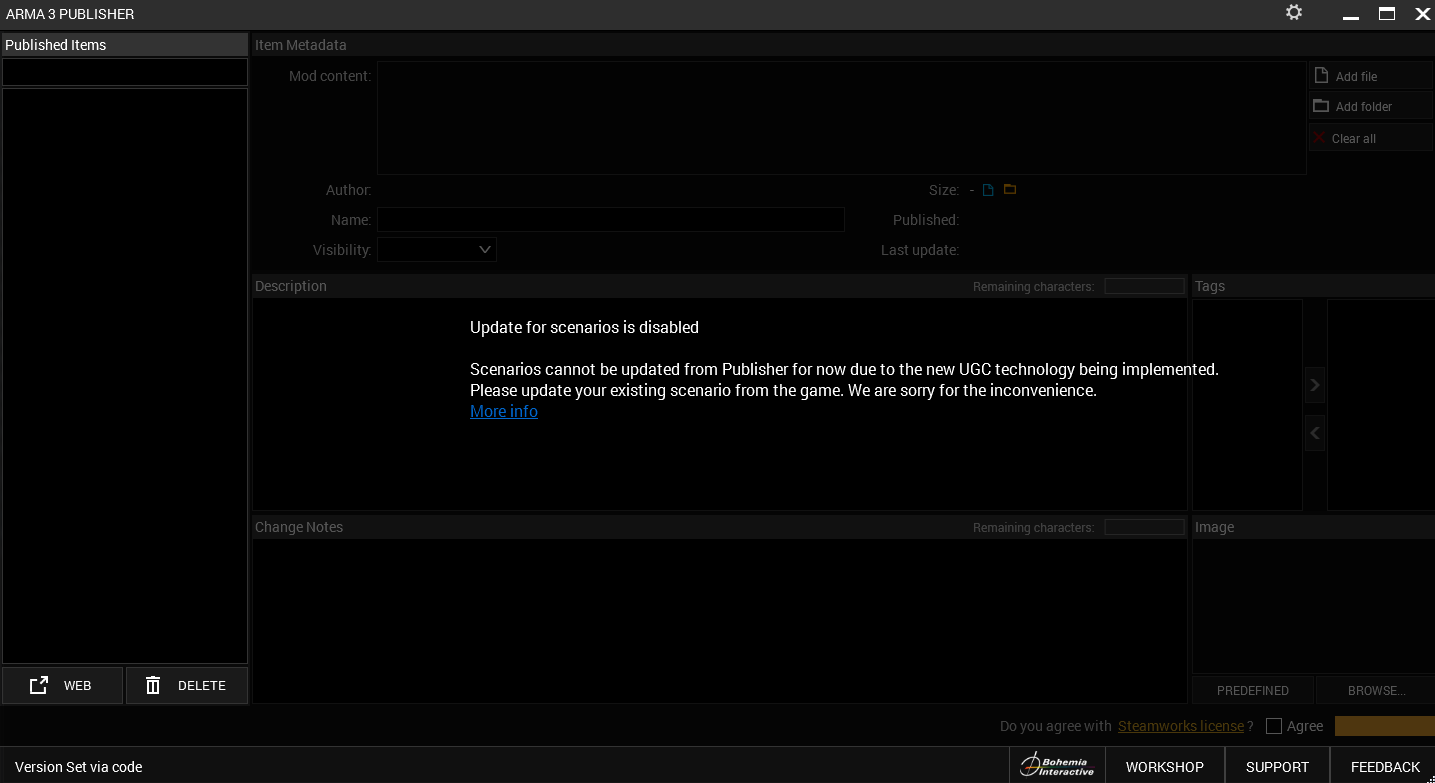Click inside the Change Notes text area

tap(720, 621)
